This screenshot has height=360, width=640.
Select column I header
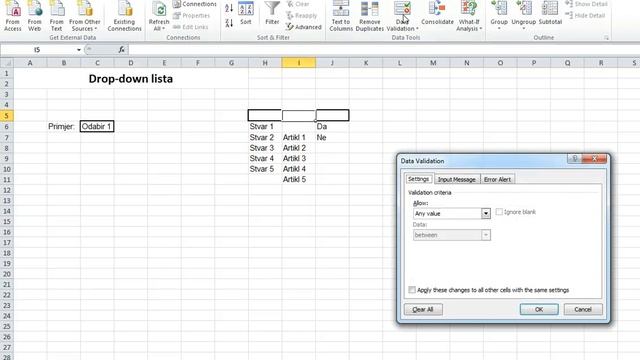pyautogui.click(x=298, y=63)
